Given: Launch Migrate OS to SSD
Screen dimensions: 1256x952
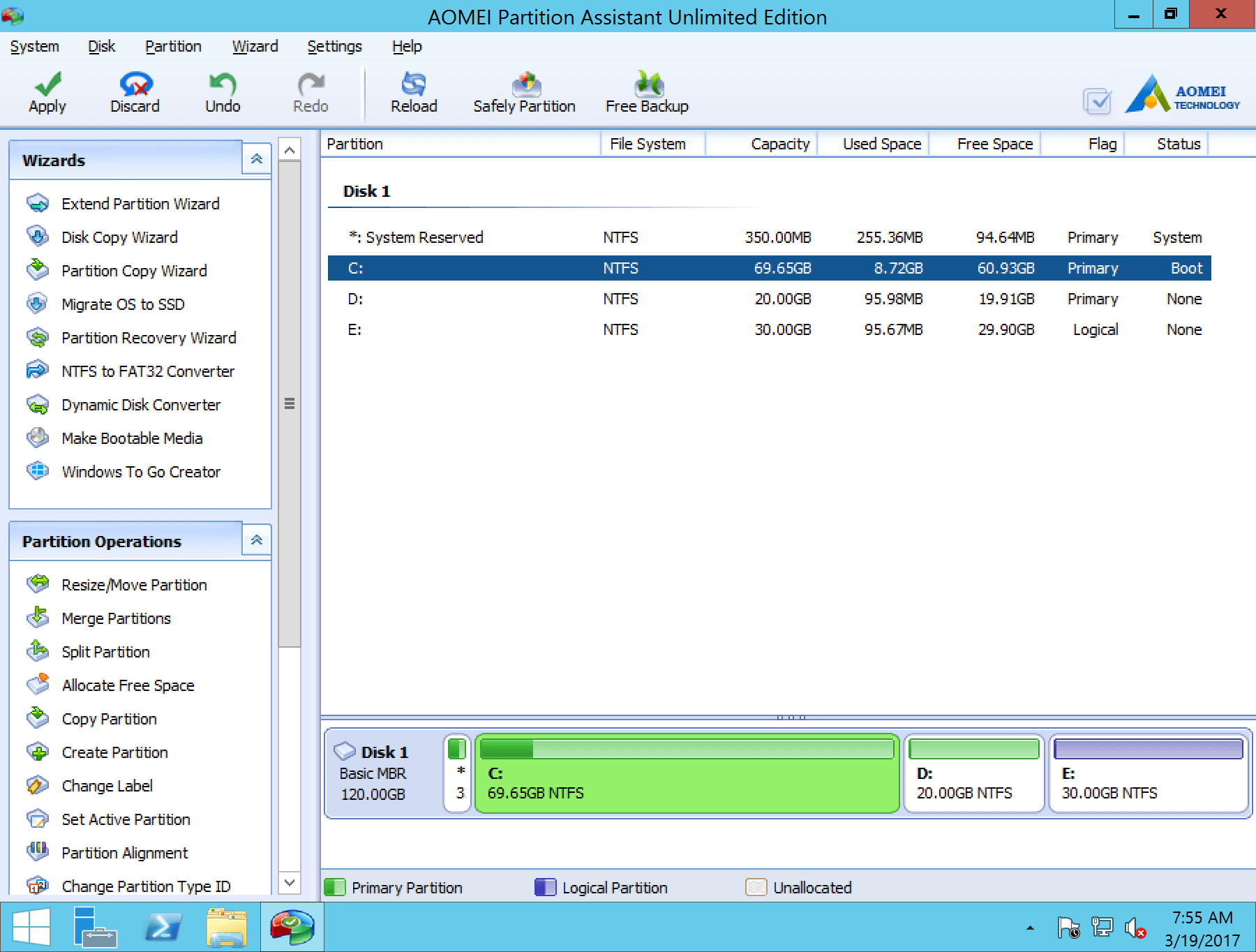Looking at the screenshot, I should point(123,304).
